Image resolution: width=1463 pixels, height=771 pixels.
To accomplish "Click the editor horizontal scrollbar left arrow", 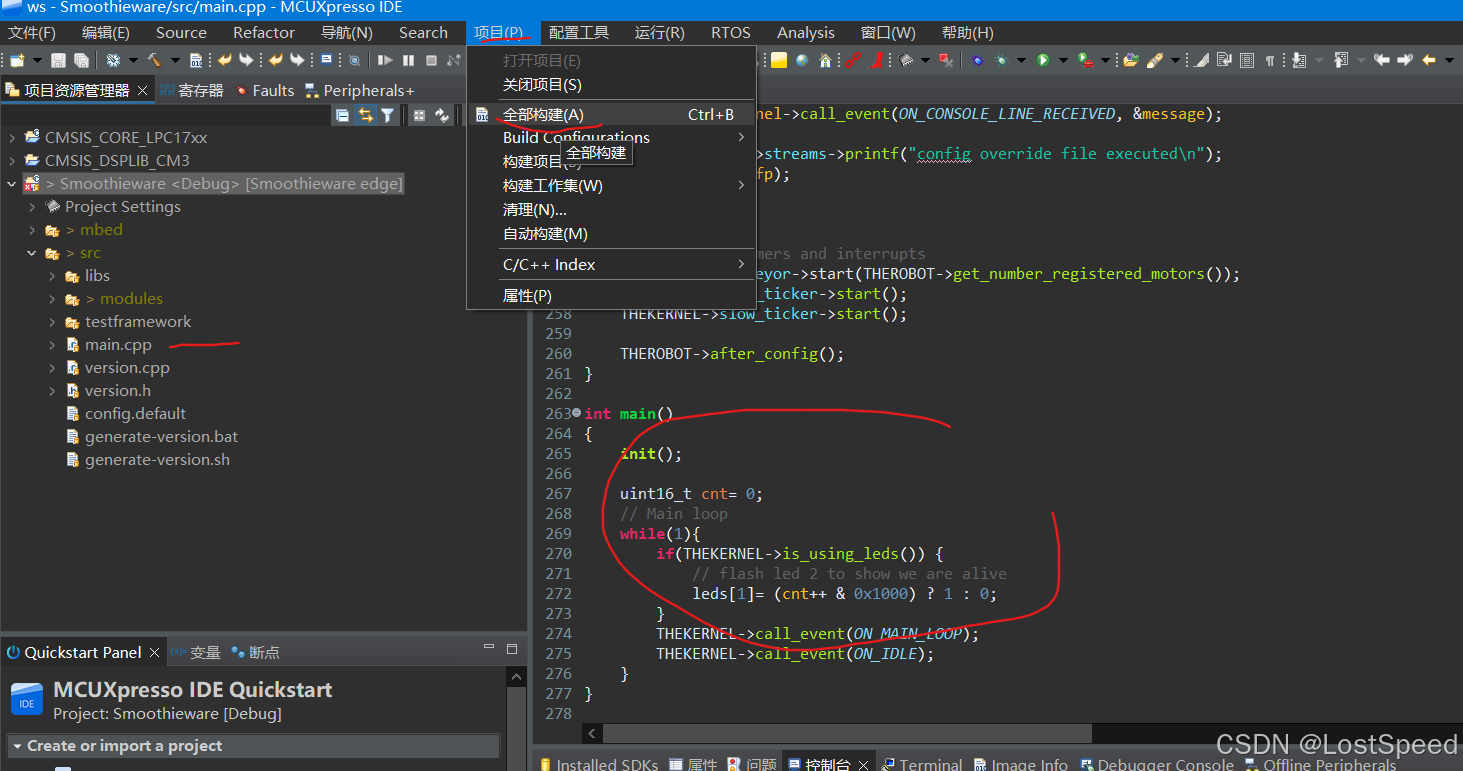I will coord(592,733).
